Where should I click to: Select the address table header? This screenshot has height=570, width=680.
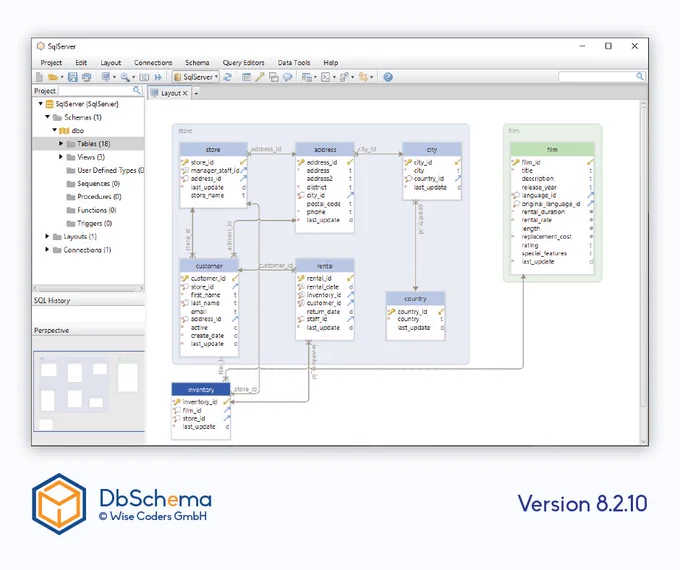[325, 150]
